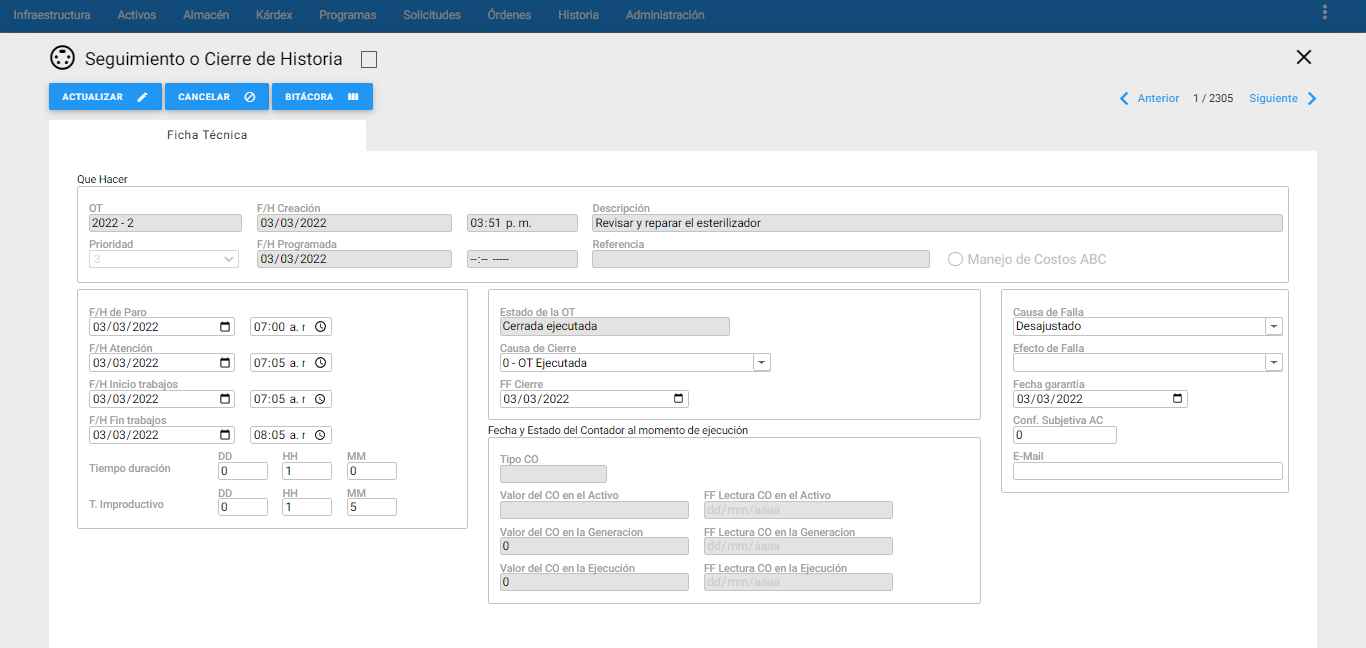Click the previous record chevron arrow
The height and width of the screenshot is (648, 1366).
pyautogui.click(x=1124, y=98)
